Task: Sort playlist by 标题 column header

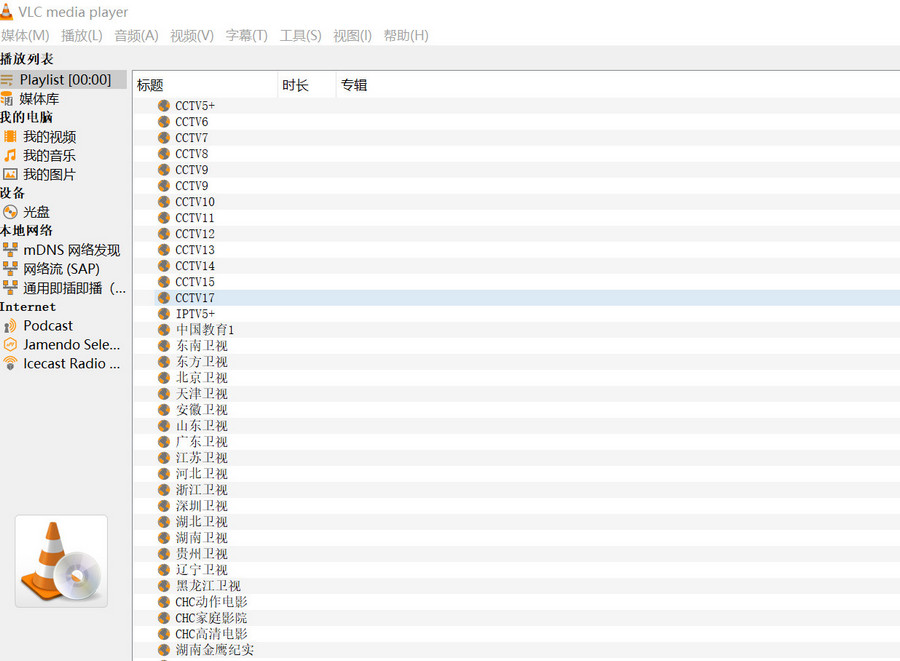Action: coord(150,85)
